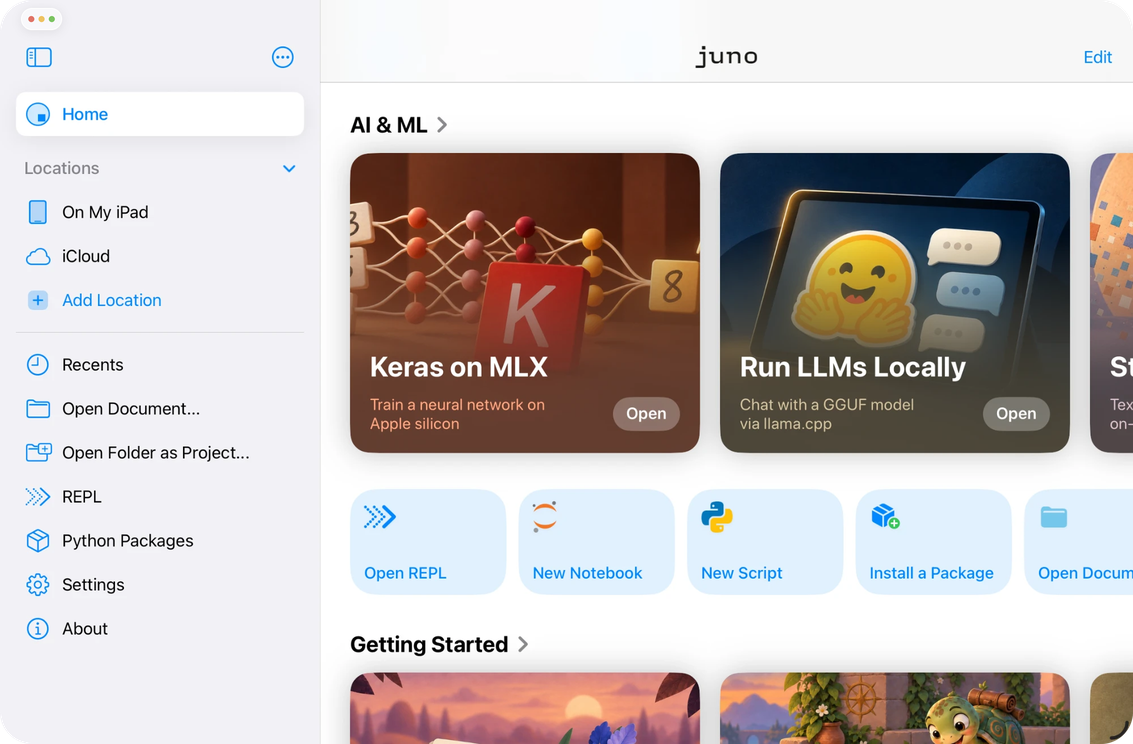Click the iCloud cloud icon
Viewport: 1133px width, 744px height.
point(38,256)
